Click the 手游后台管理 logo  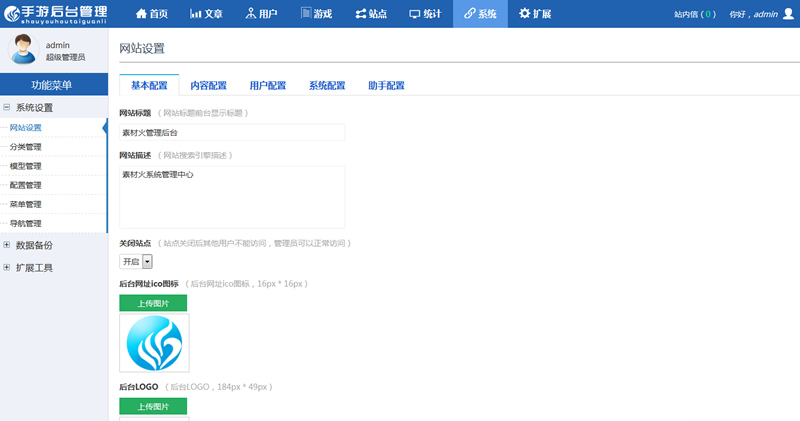click(x=55, y=14)
